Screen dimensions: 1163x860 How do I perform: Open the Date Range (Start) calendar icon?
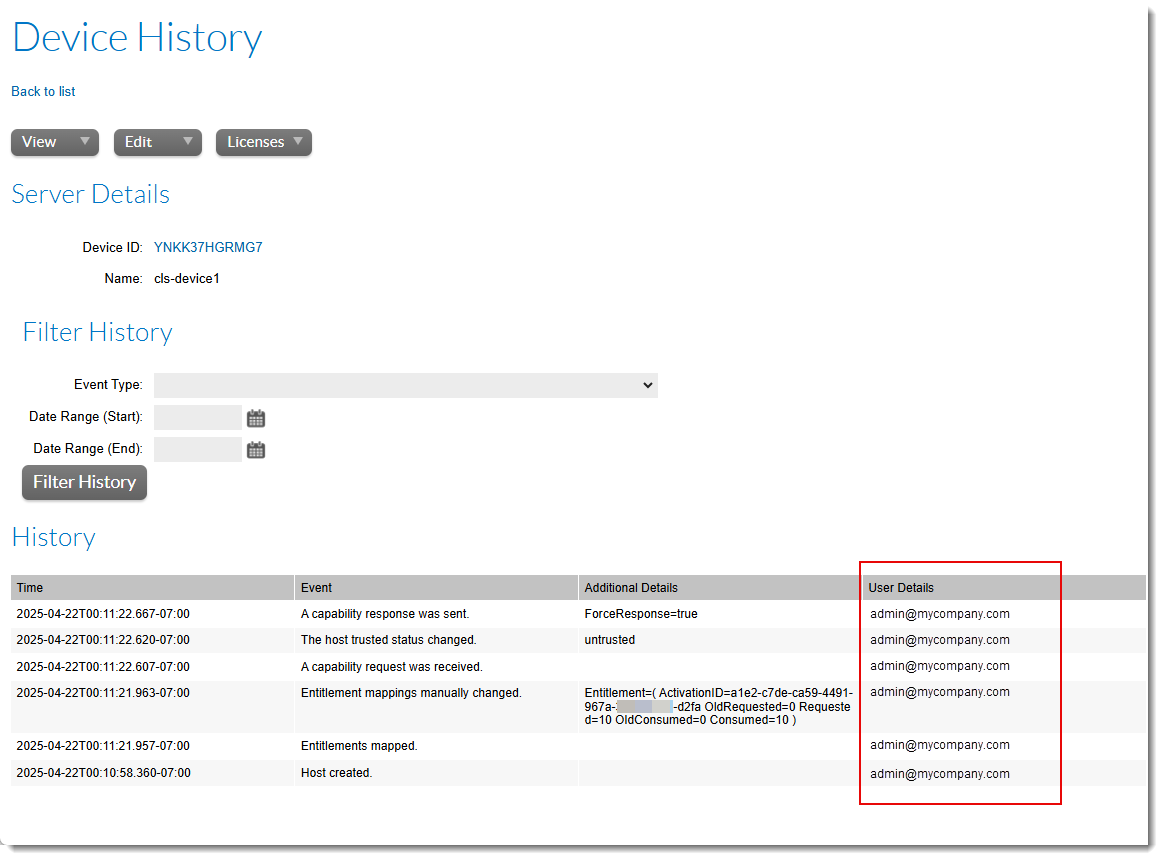(256, 418)
